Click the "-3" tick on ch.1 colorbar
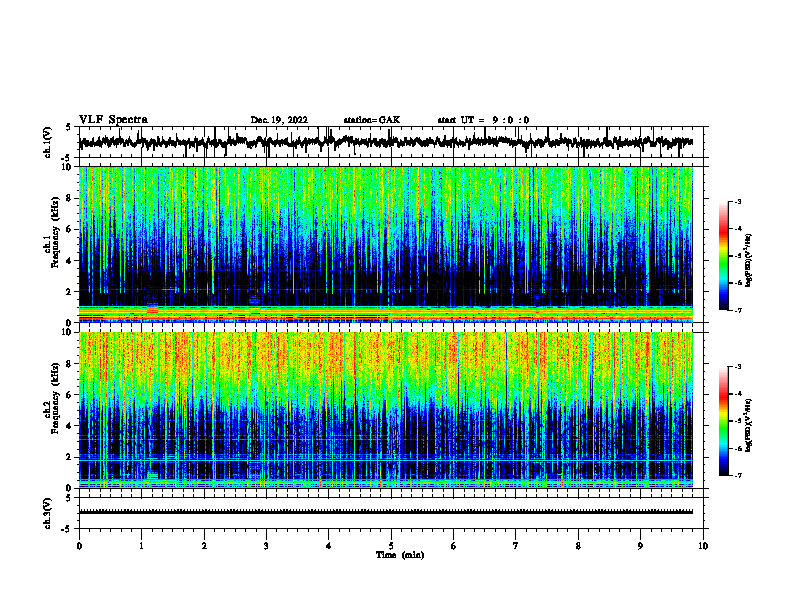792x612 pixels. pos(738,201)
